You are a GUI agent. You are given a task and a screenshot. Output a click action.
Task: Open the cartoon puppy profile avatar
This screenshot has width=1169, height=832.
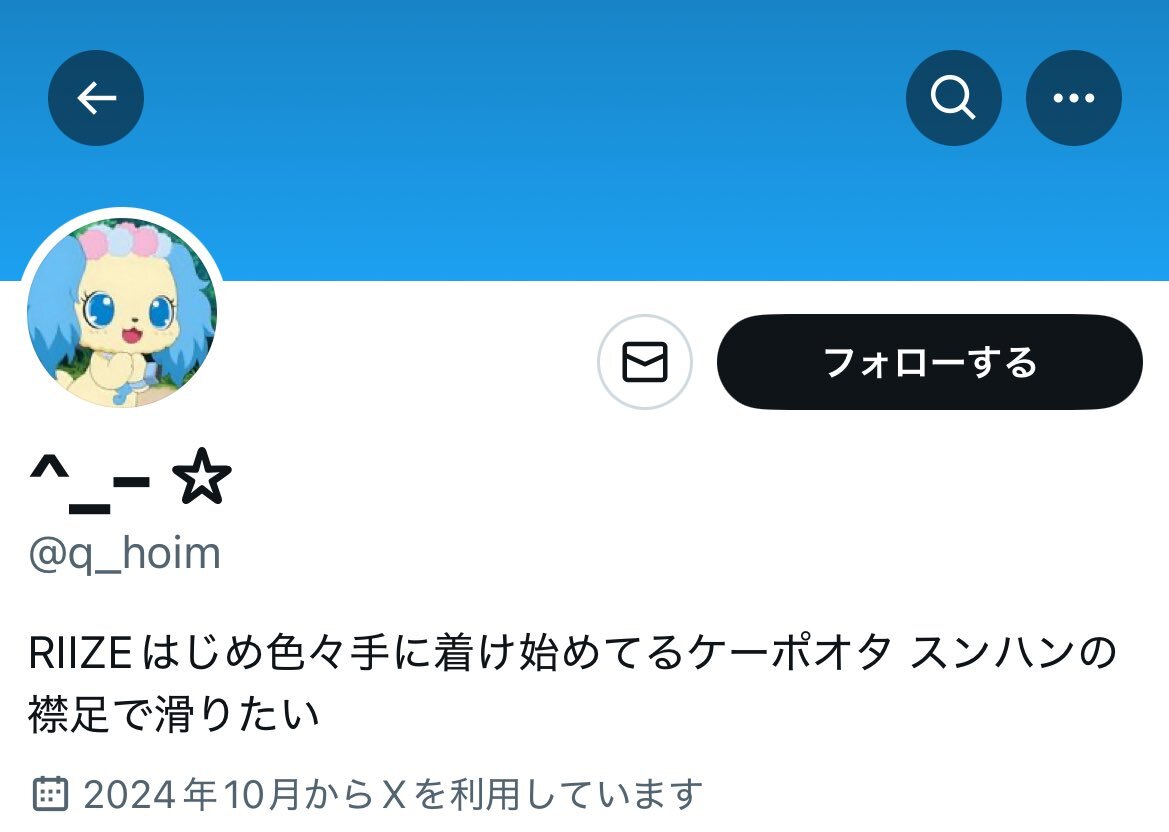coord(122,312)
